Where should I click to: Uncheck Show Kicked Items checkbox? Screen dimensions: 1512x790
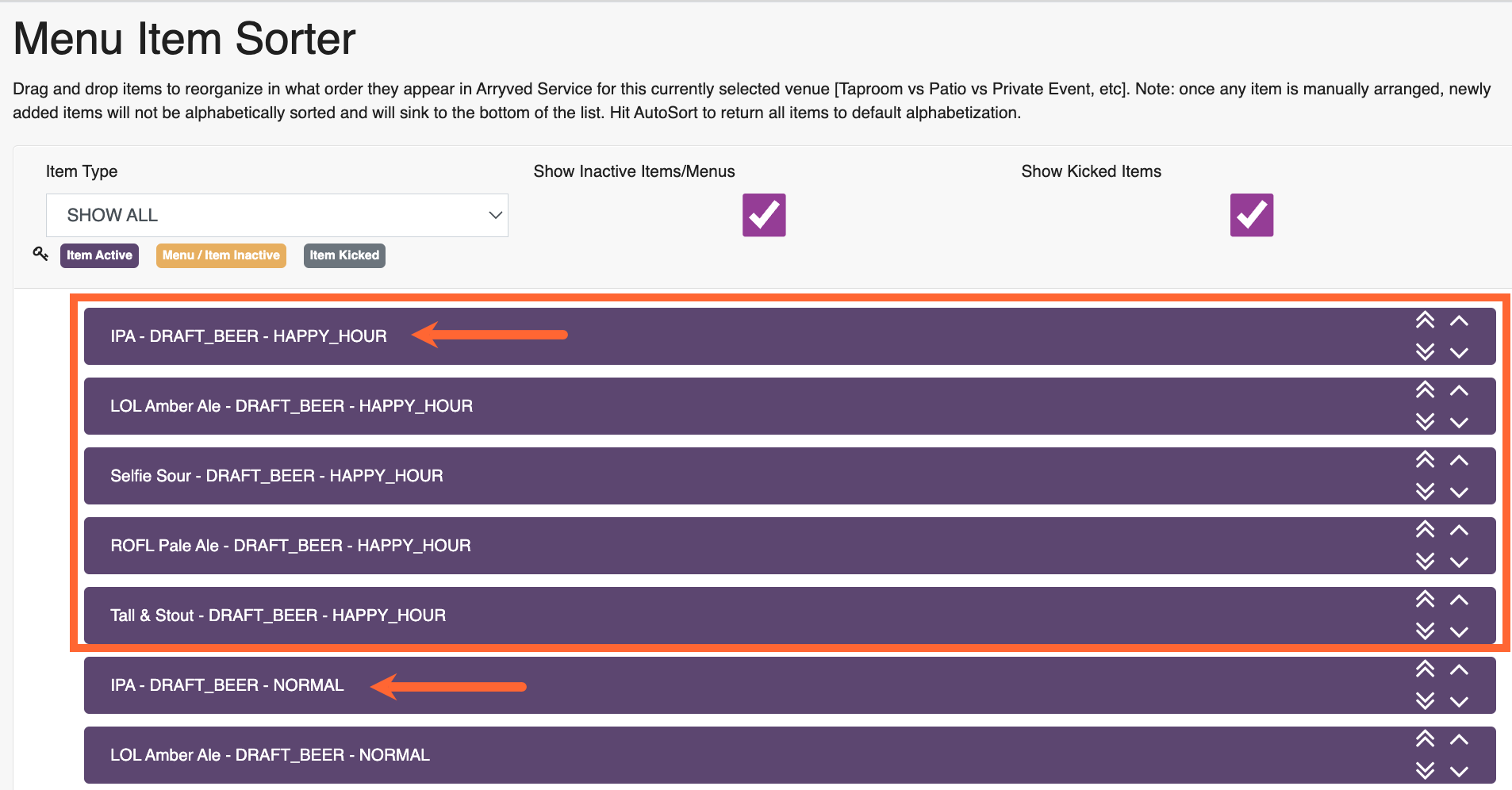(x=1252, y=215)
